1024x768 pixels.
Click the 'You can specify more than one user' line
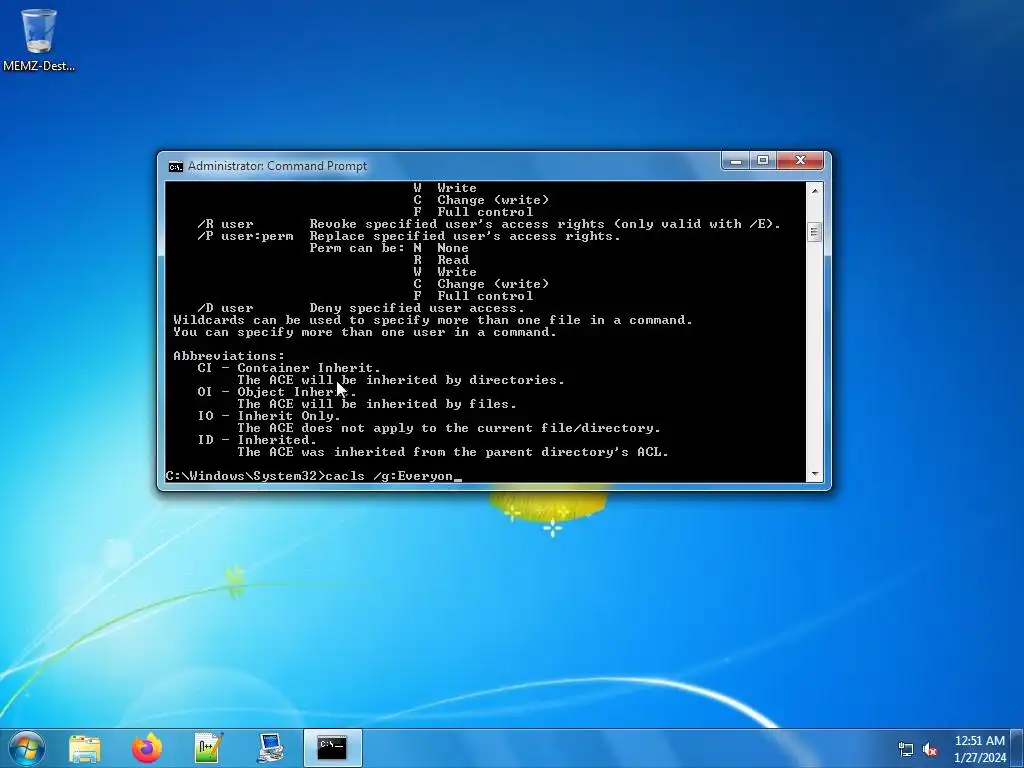pos(364,332)
